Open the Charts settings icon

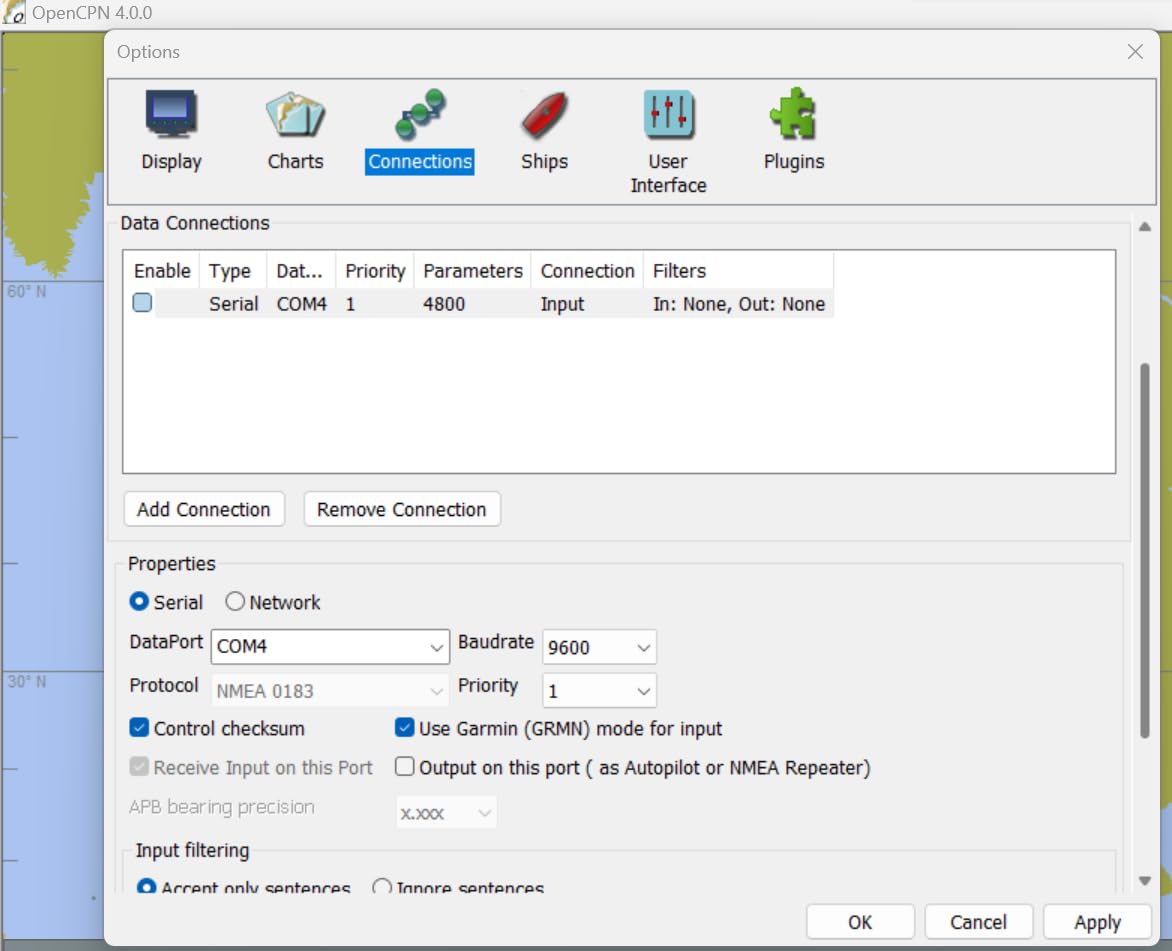click(295, 114)
